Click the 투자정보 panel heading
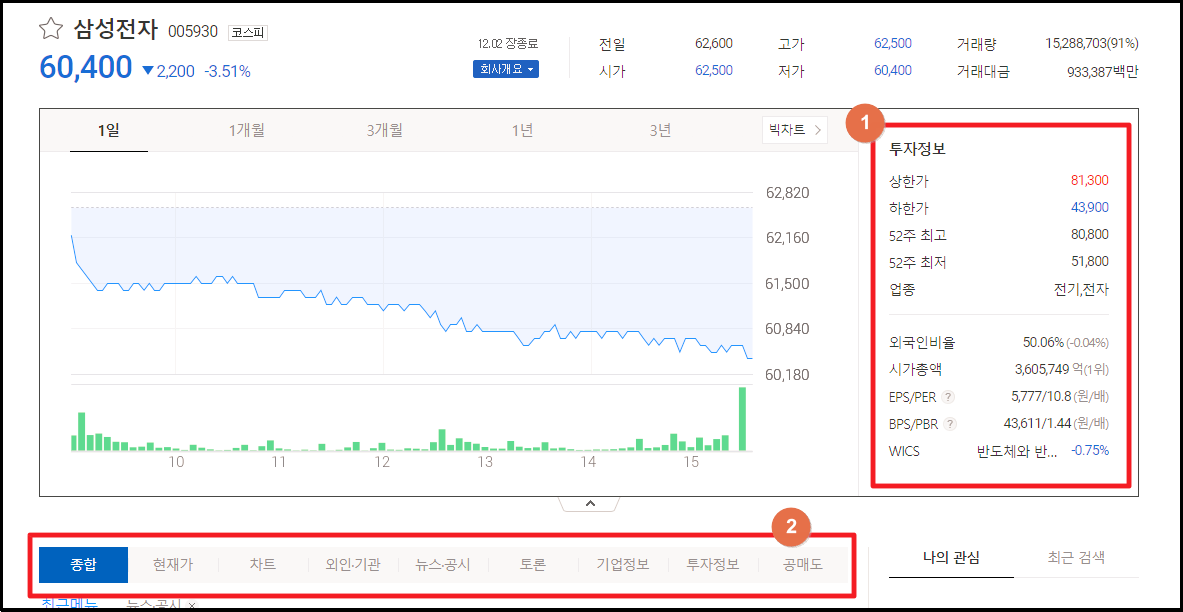1183x612 pixels. tap(917, 149)
